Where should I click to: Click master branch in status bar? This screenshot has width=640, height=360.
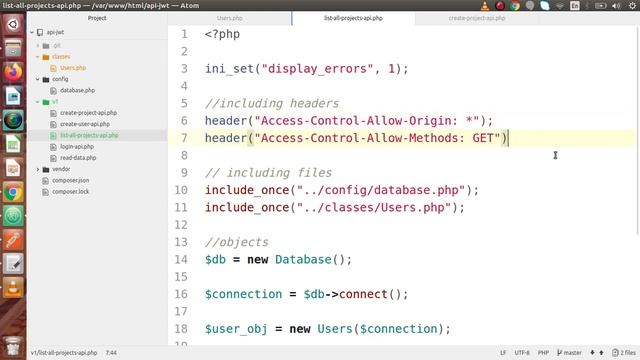pyautogui.click(x=569, y=353)
